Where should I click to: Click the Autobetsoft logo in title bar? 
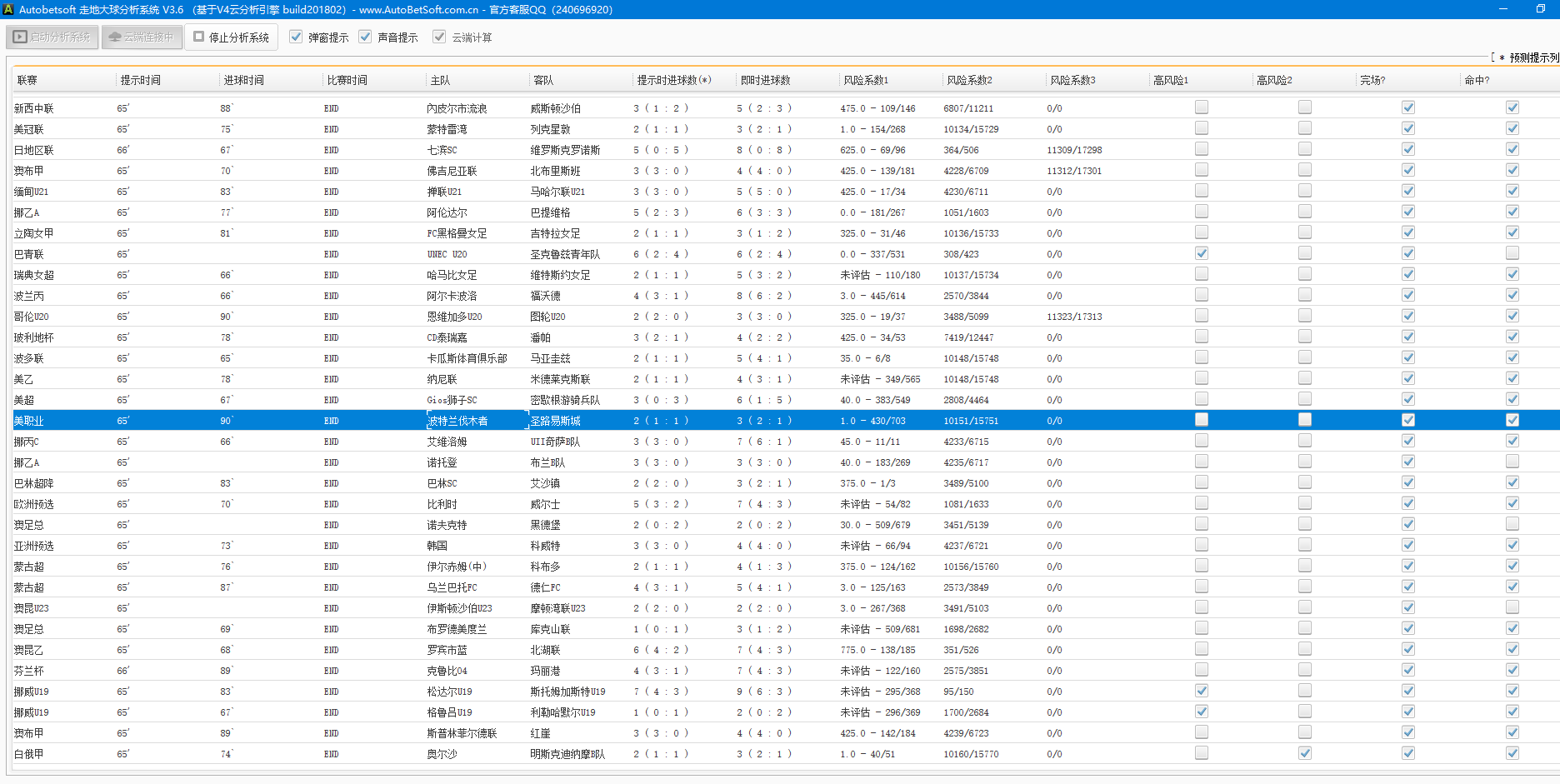point(8,9)
